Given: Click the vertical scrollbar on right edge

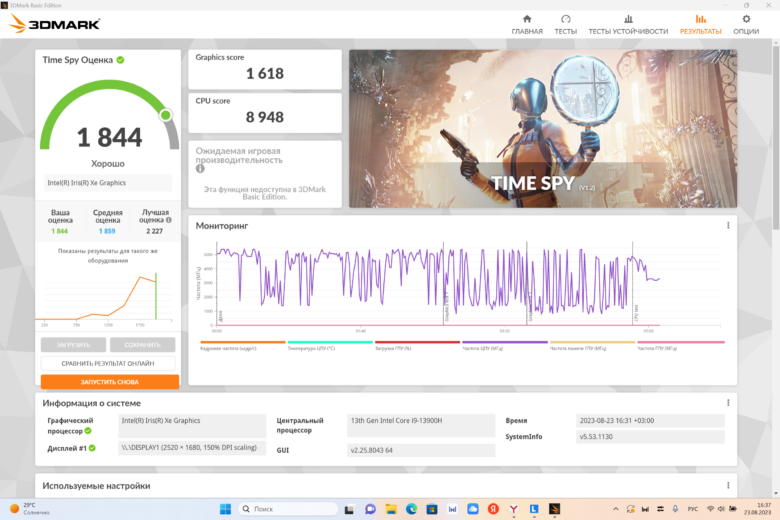Looking at the screenshot, I should coord(776,137).
